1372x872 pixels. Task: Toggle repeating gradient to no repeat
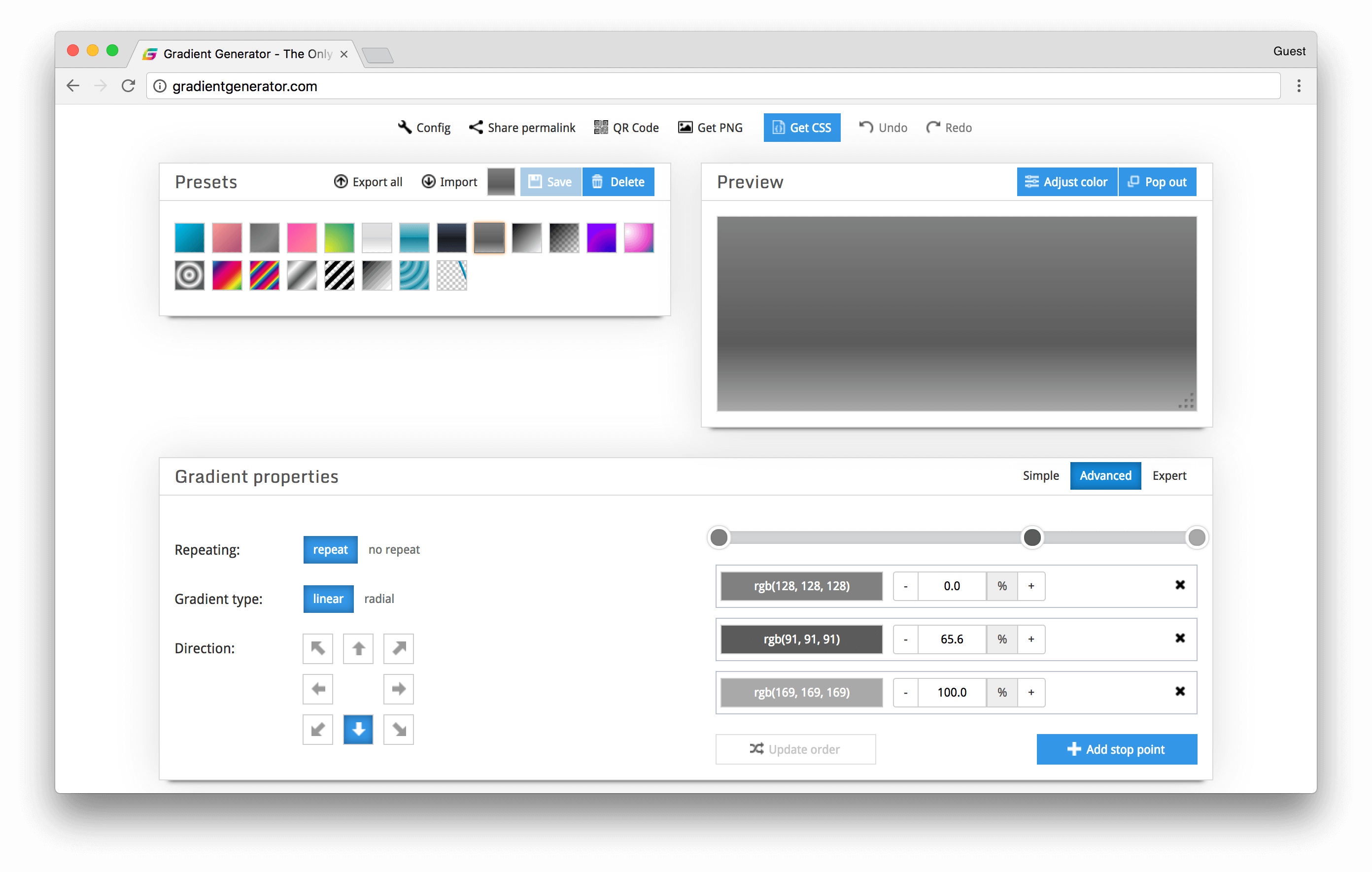(393, 549)
